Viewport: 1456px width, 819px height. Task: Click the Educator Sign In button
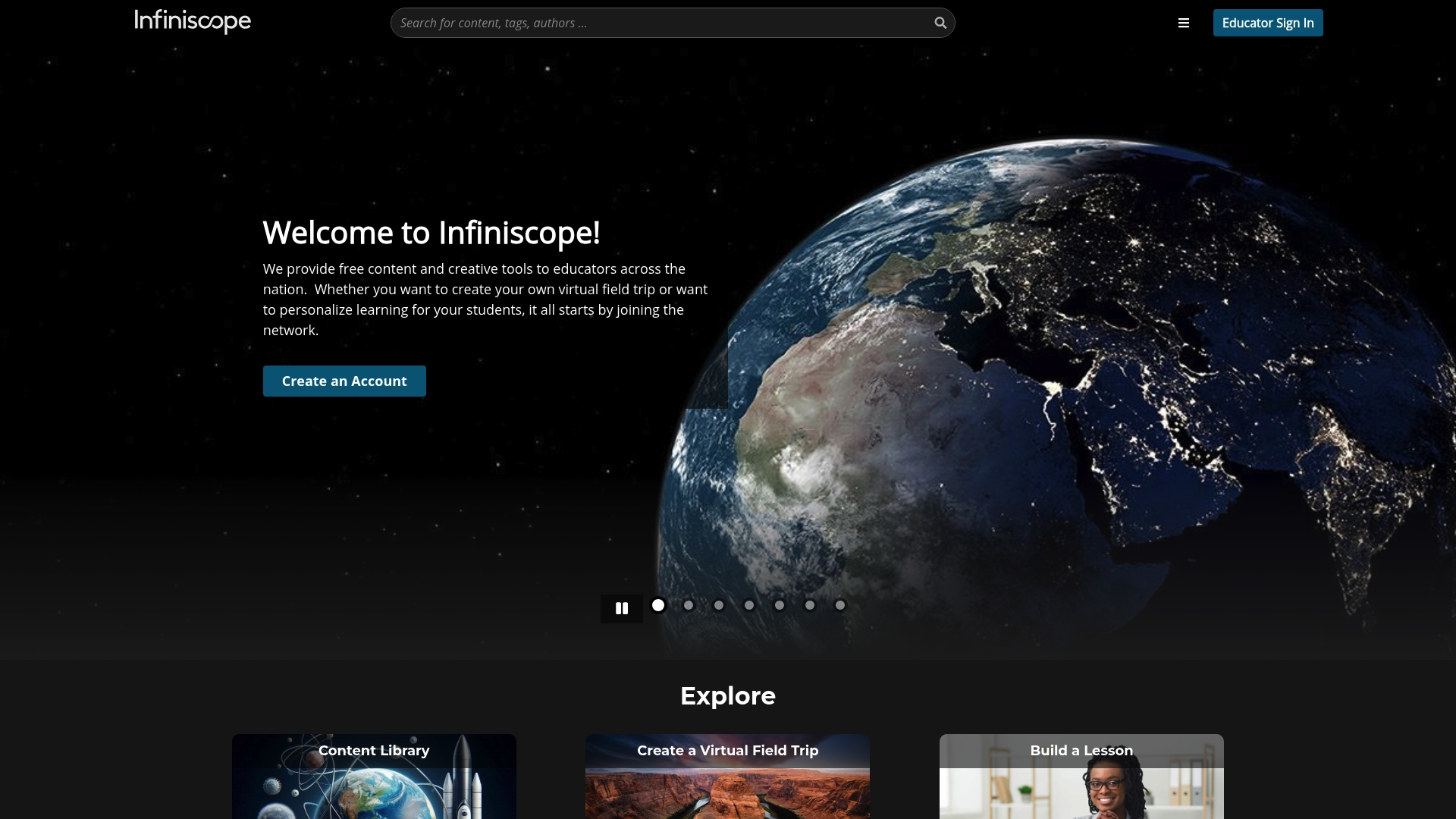1268,23
